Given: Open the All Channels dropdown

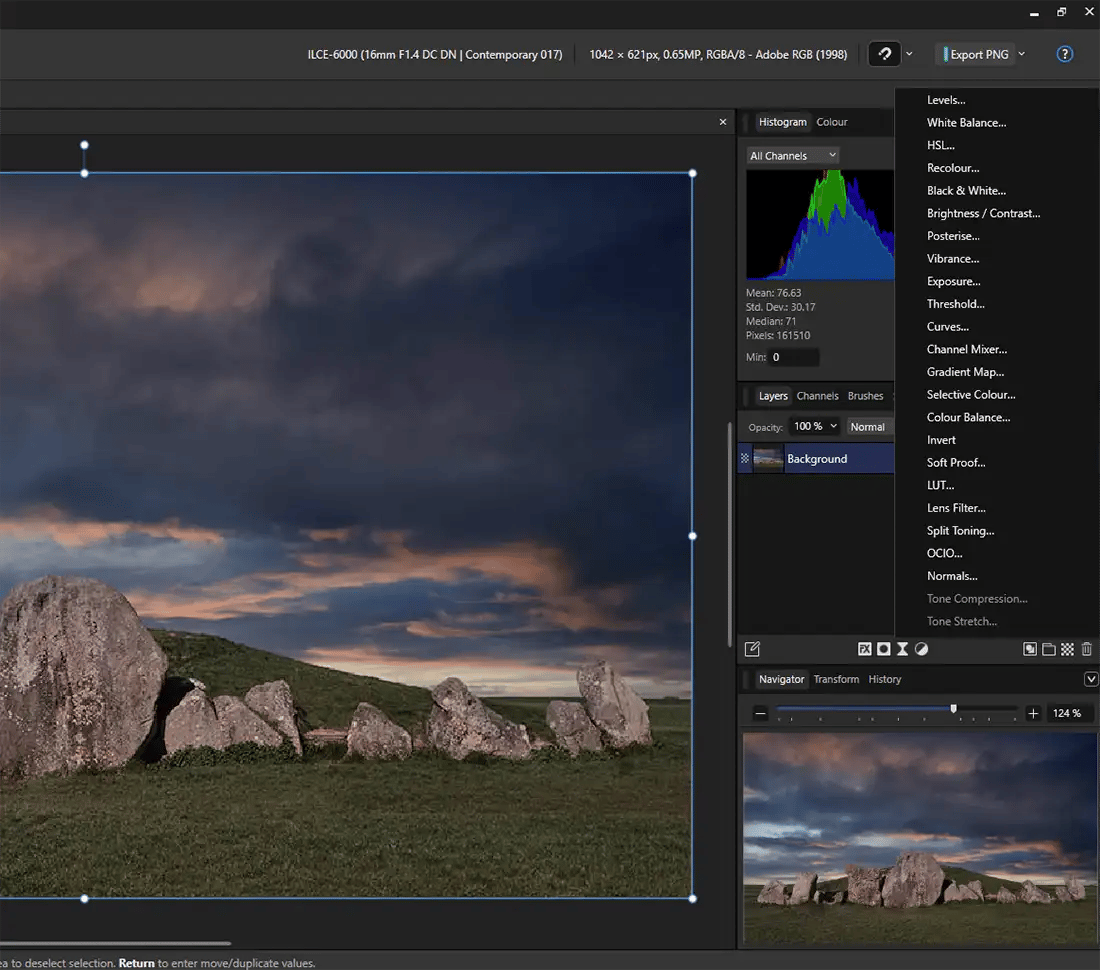Looking at the screenshot, I should pos(793,155).
